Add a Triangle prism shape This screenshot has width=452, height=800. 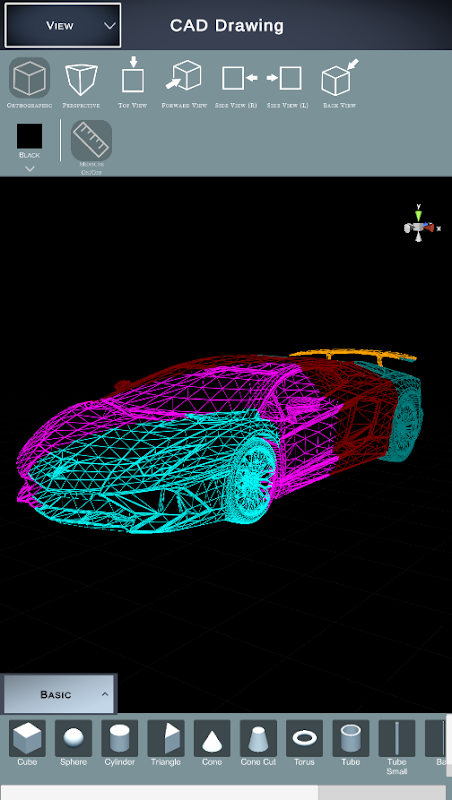166,738
